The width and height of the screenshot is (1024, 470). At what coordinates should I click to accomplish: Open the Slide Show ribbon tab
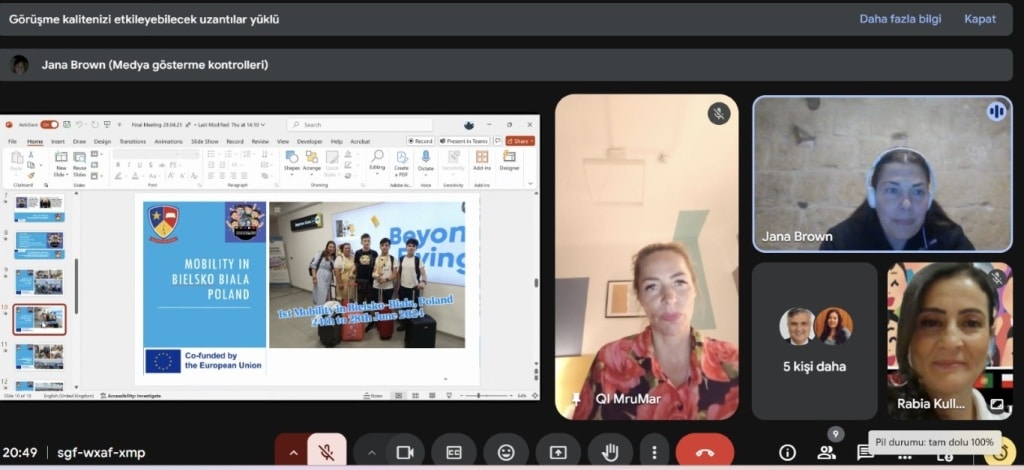(204, 142)
